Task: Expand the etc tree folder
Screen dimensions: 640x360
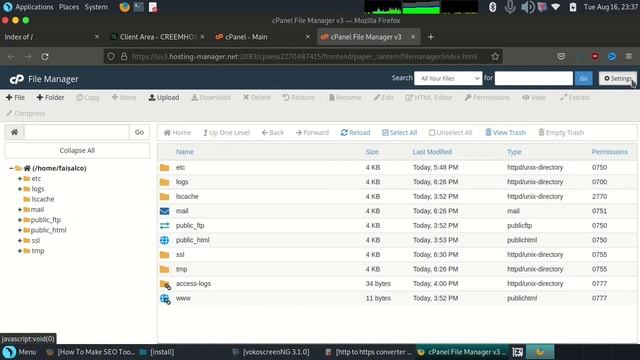Action: (20, 179)
